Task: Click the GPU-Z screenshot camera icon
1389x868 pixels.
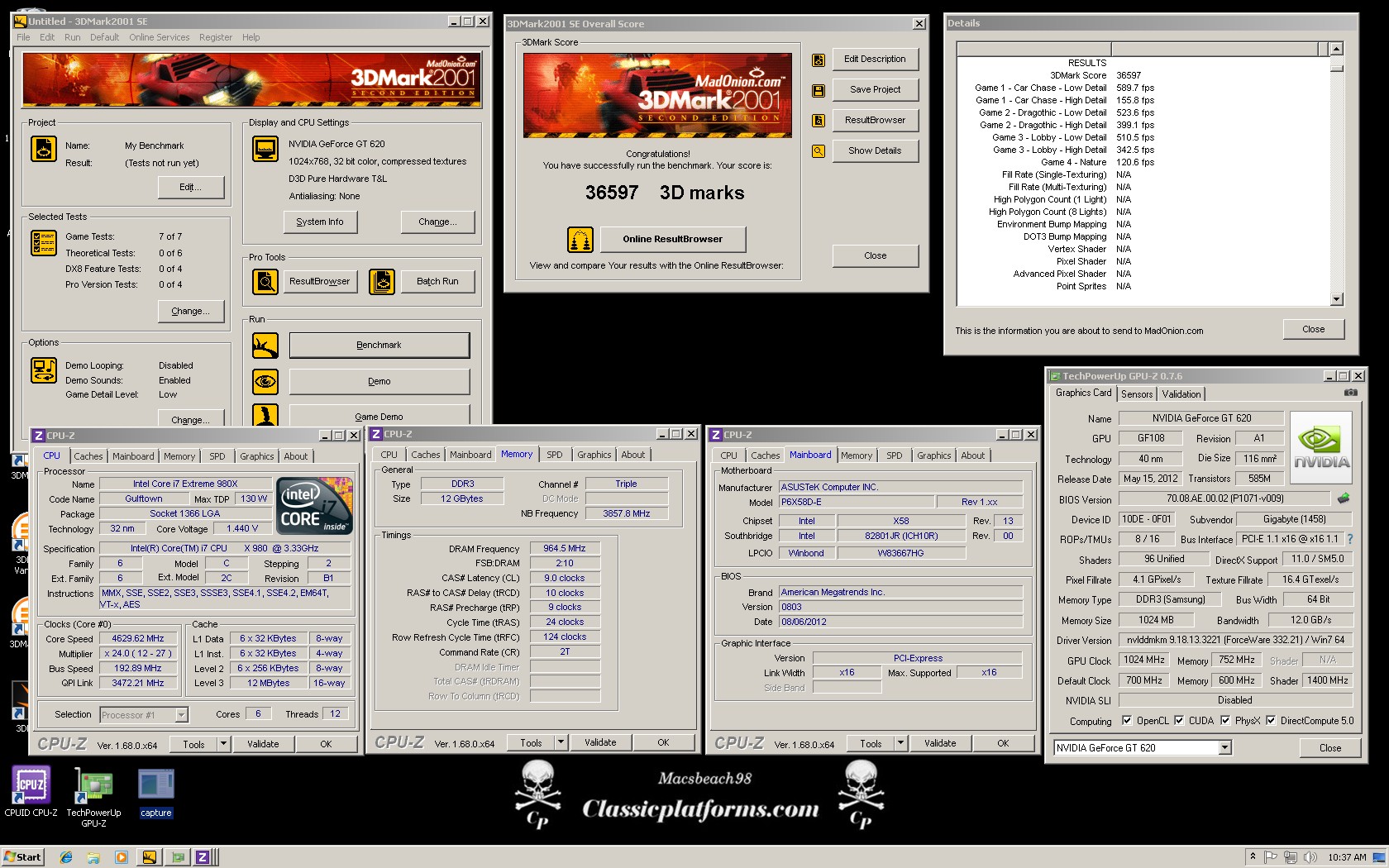Action: (1350, 393)
